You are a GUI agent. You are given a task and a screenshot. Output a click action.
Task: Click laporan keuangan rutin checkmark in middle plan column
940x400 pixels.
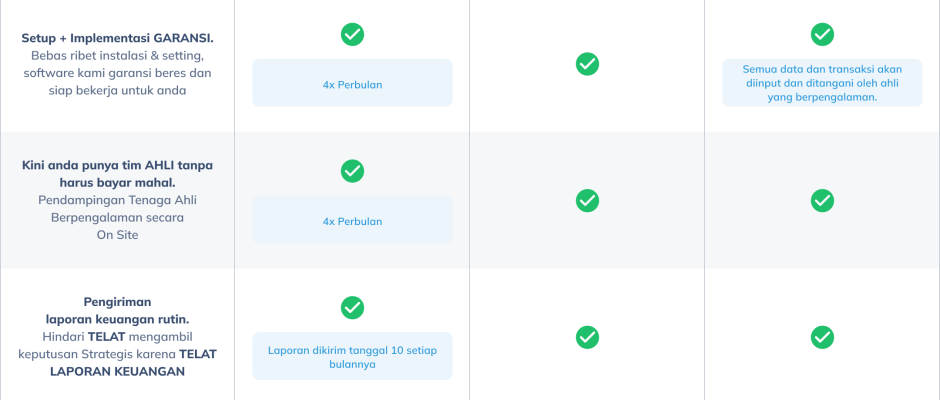tap(587, 337)
